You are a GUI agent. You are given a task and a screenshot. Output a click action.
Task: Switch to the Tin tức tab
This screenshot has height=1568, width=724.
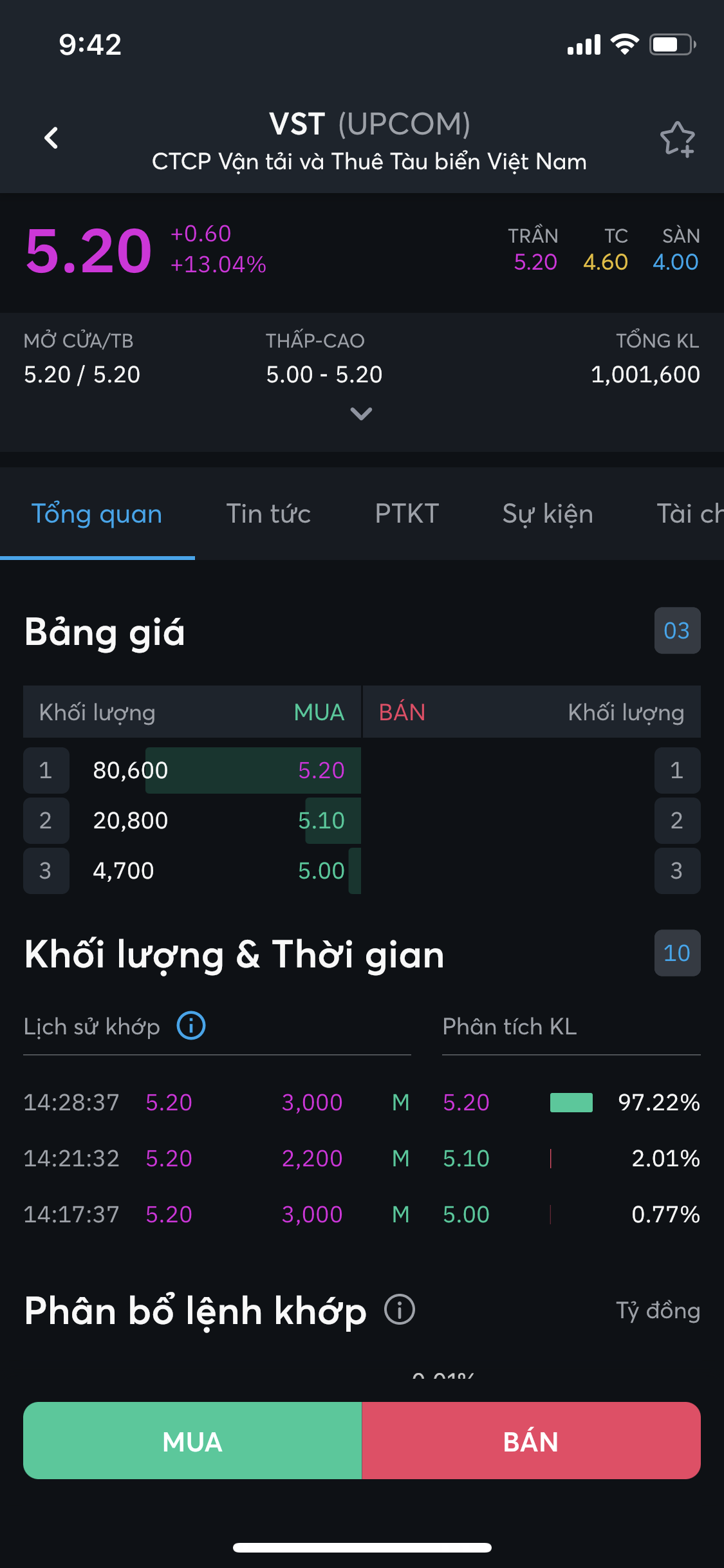pyautogui.click(x=268, y=514)
